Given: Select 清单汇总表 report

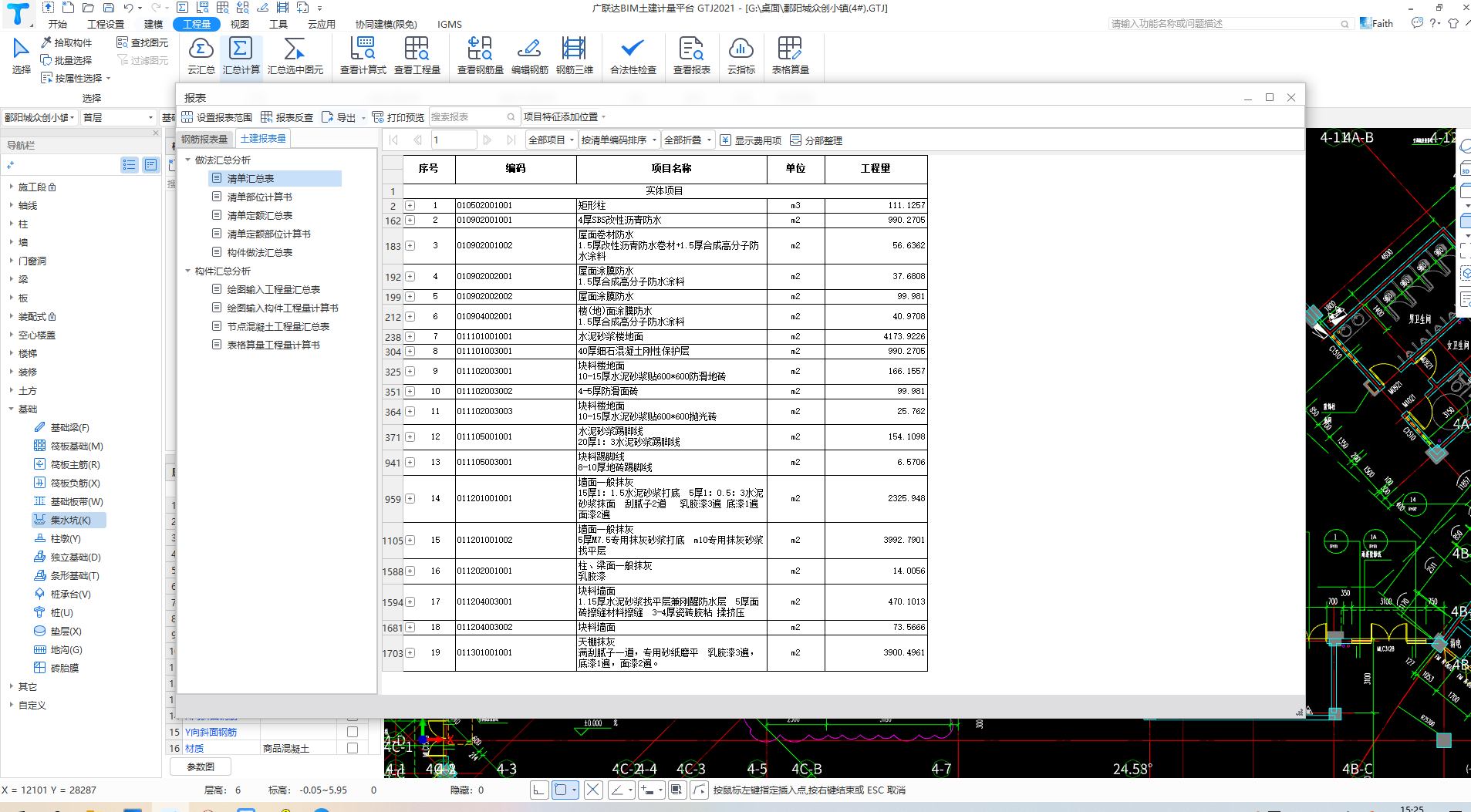Looking at the screenshot, I should 275,178.
